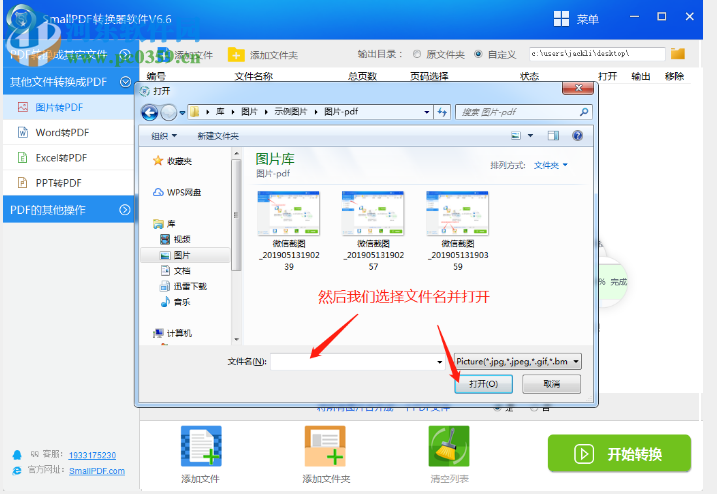This screenshot has height=494, width=717.
Task: Open the file name history dropdown arrow
Action: point(439,362)
